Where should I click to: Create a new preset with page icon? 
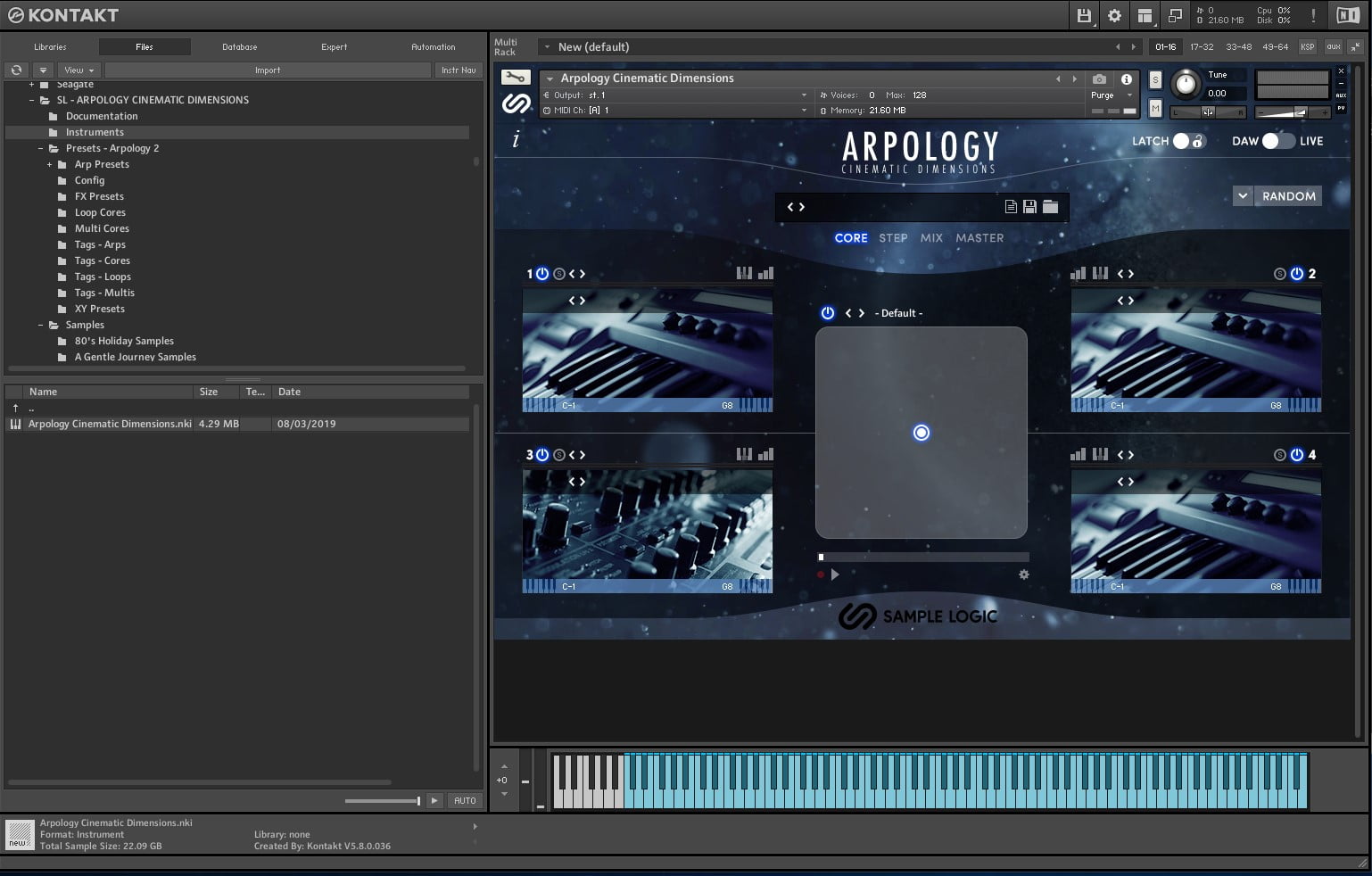(x=1011, y=207)
